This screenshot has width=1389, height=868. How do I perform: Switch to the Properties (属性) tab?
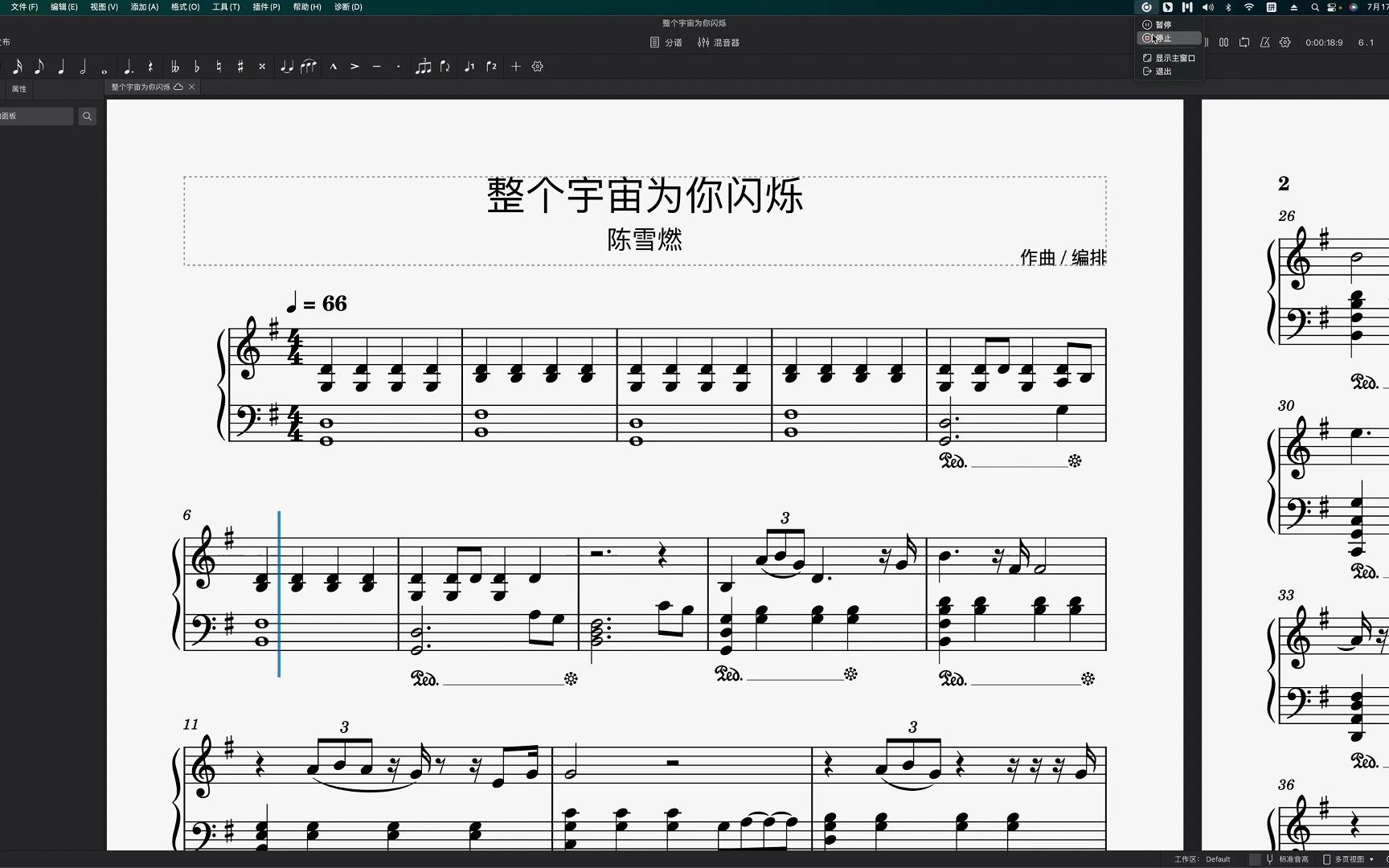click(x=19, y=89)
